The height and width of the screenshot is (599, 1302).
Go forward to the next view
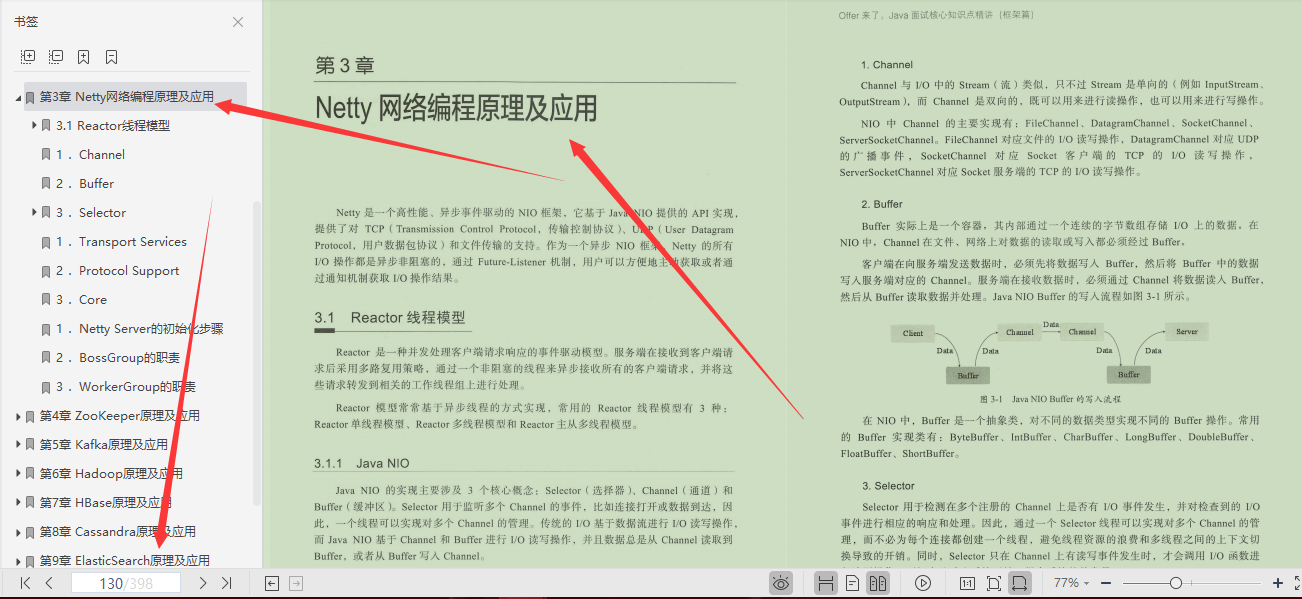[x=296, y=583]
